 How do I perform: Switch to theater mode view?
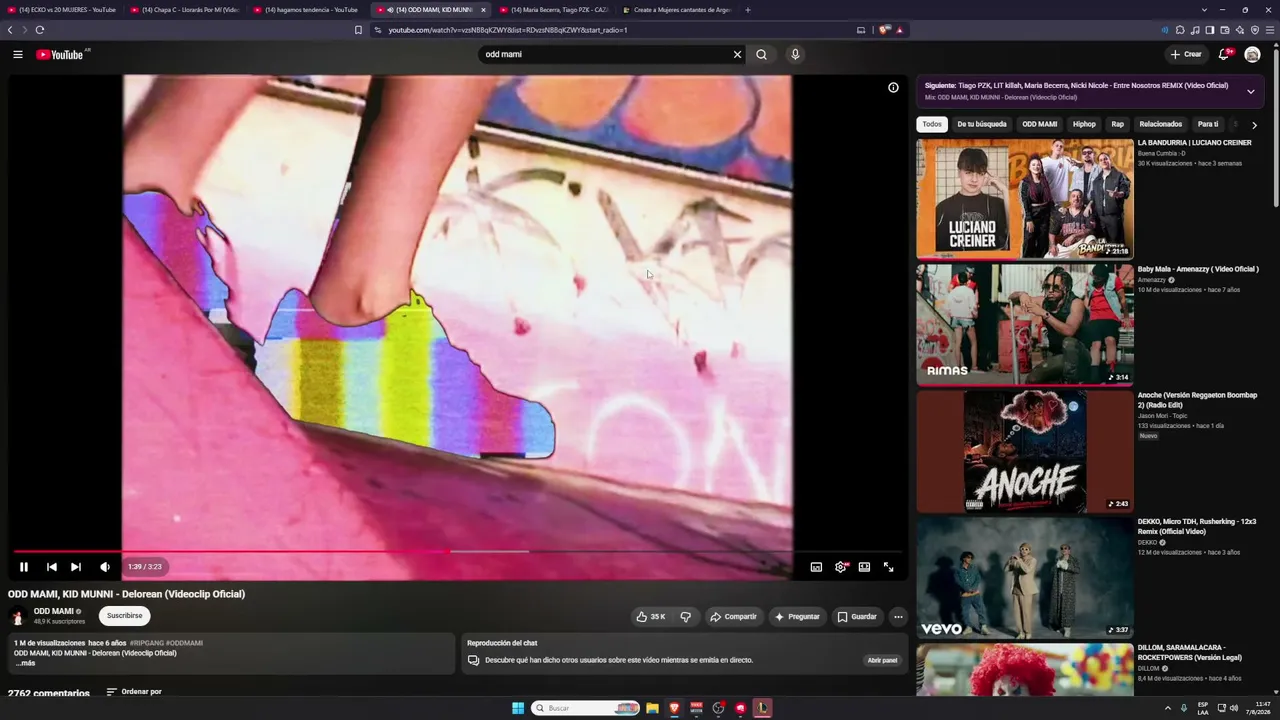[x=864, y=567]
